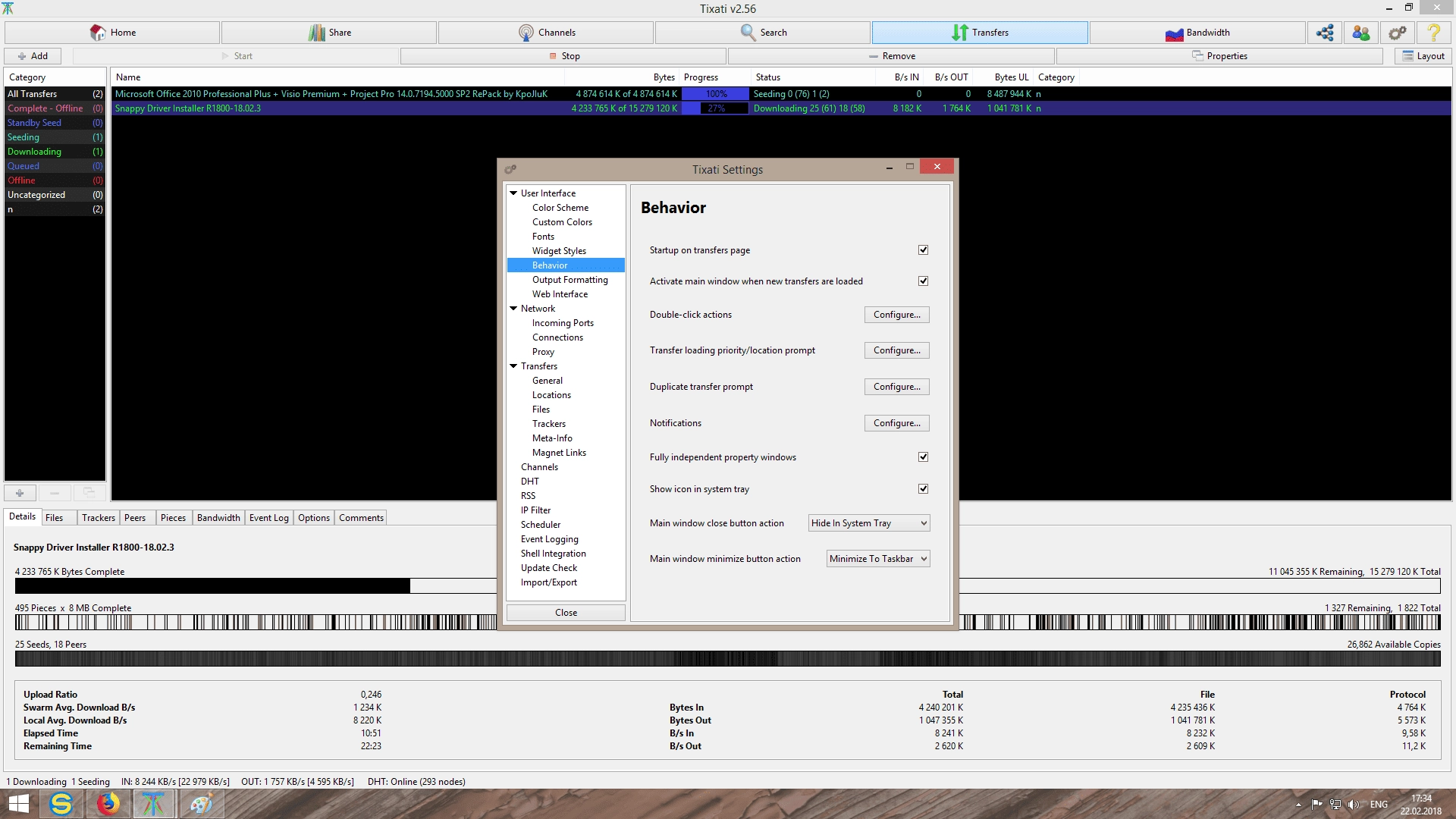Open settings via the gears icon
The width and height of the screenshot is (1456, 819).
tap(1398, 33)
